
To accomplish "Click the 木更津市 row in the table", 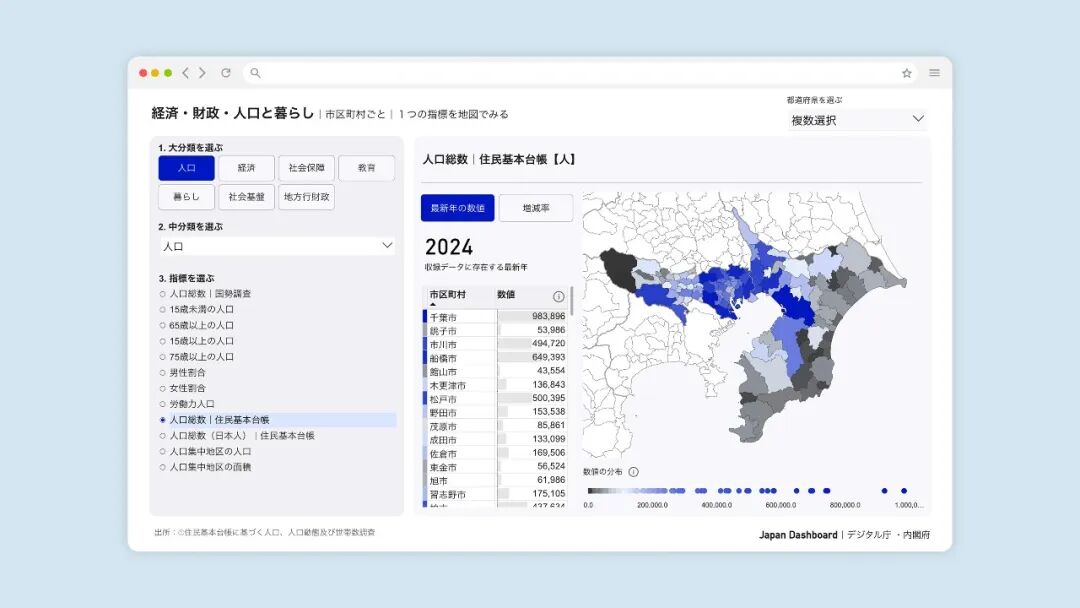I will [x=495, y=385].
